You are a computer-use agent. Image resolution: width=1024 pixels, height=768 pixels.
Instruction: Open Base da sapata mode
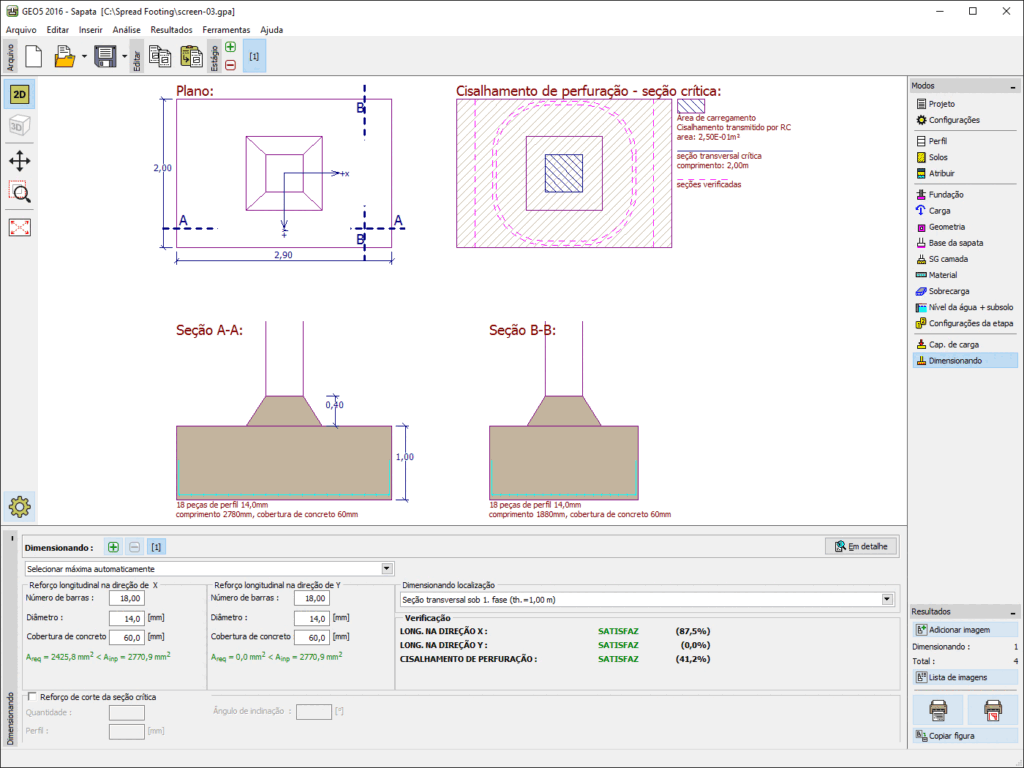[x=965, y=243]
